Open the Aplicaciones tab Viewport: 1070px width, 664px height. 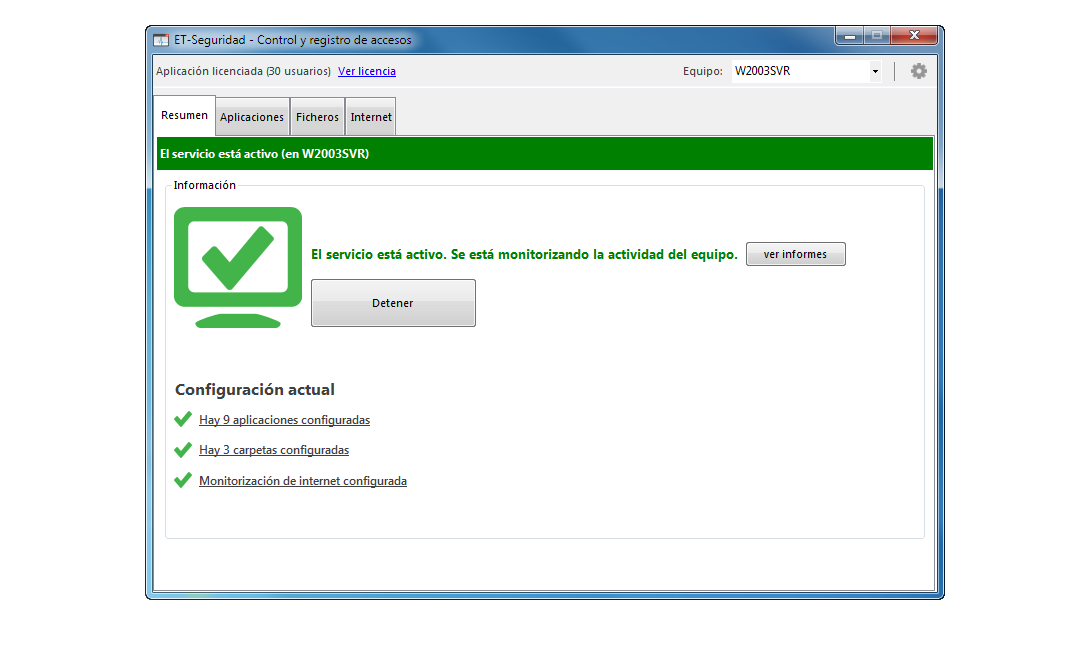pyautogui.click(x=252, y=117)
